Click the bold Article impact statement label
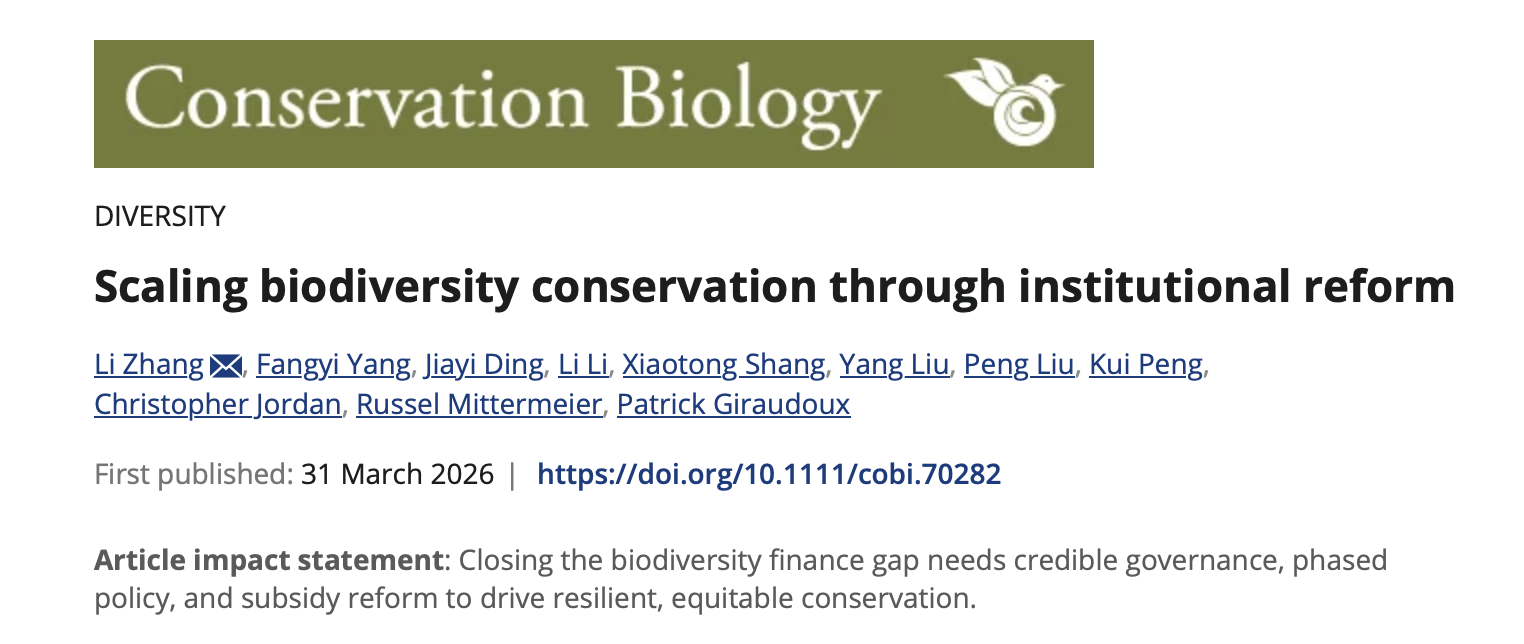The height and width of the screenshot is (644, 1524). 267,560
